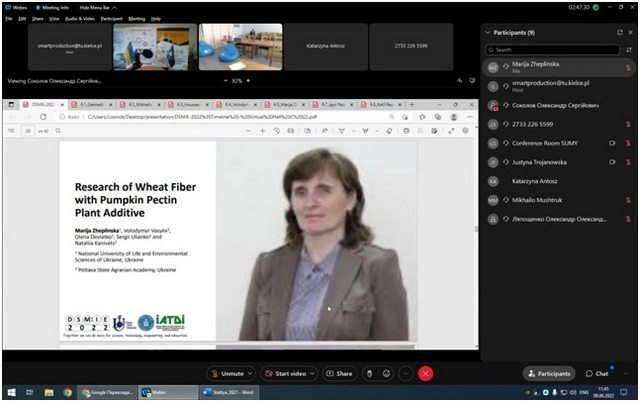
Task: Open the PDF viewer settings gear
Action: 465,131
